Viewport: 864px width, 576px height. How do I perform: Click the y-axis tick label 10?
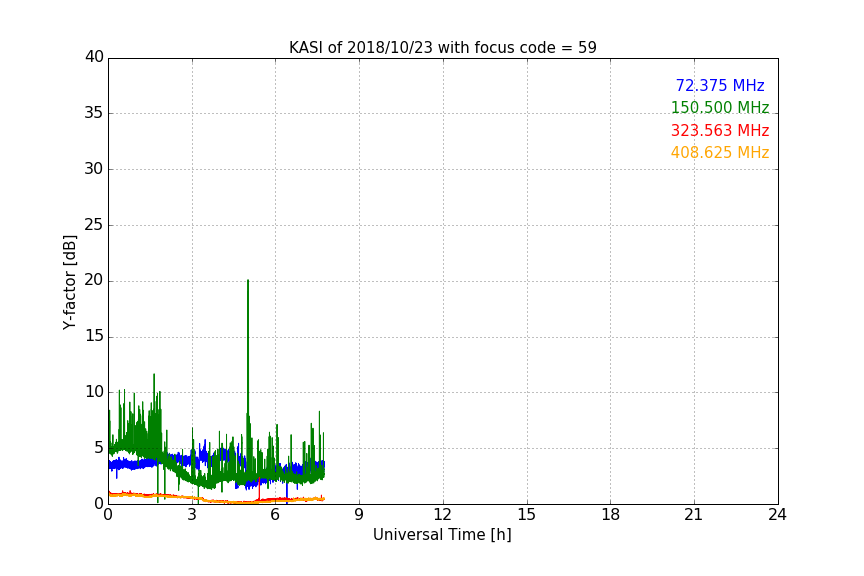pyautogui.click(x=94, y=392)
